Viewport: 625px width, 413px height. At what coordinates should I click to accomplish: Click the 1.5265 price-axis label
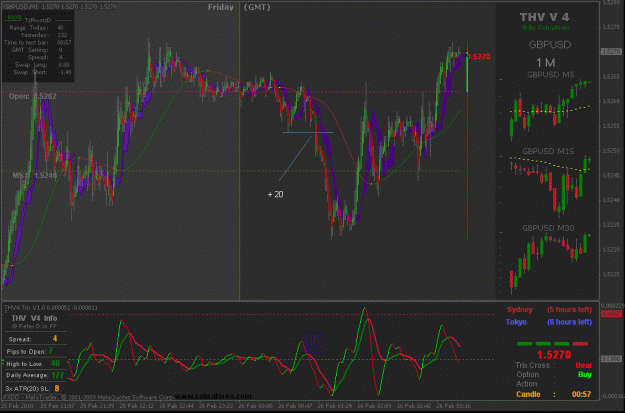pyautogui.click(x=612, y=77)
